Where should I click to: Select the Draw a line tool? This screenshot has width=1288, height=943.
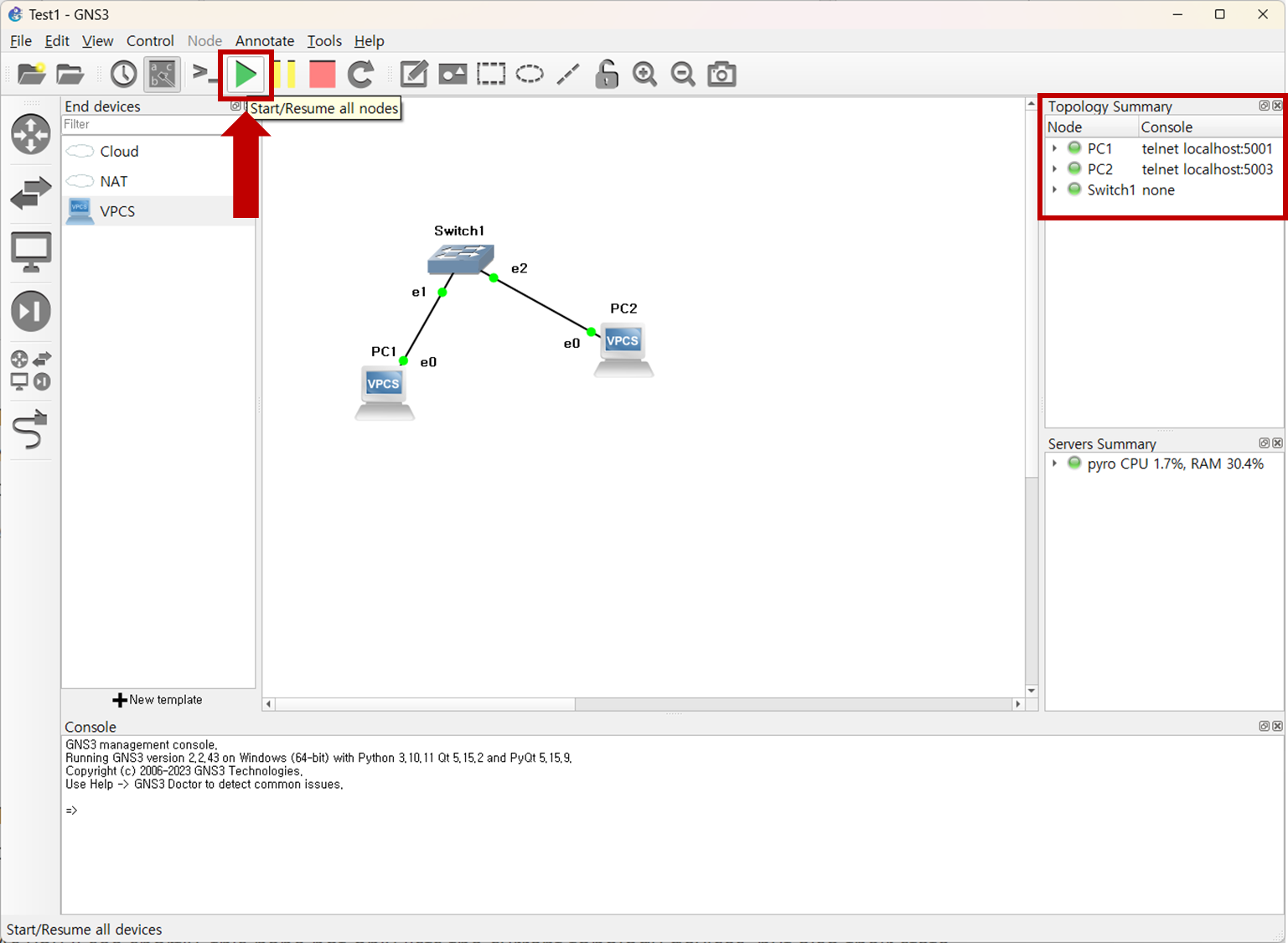coord(568,74)
